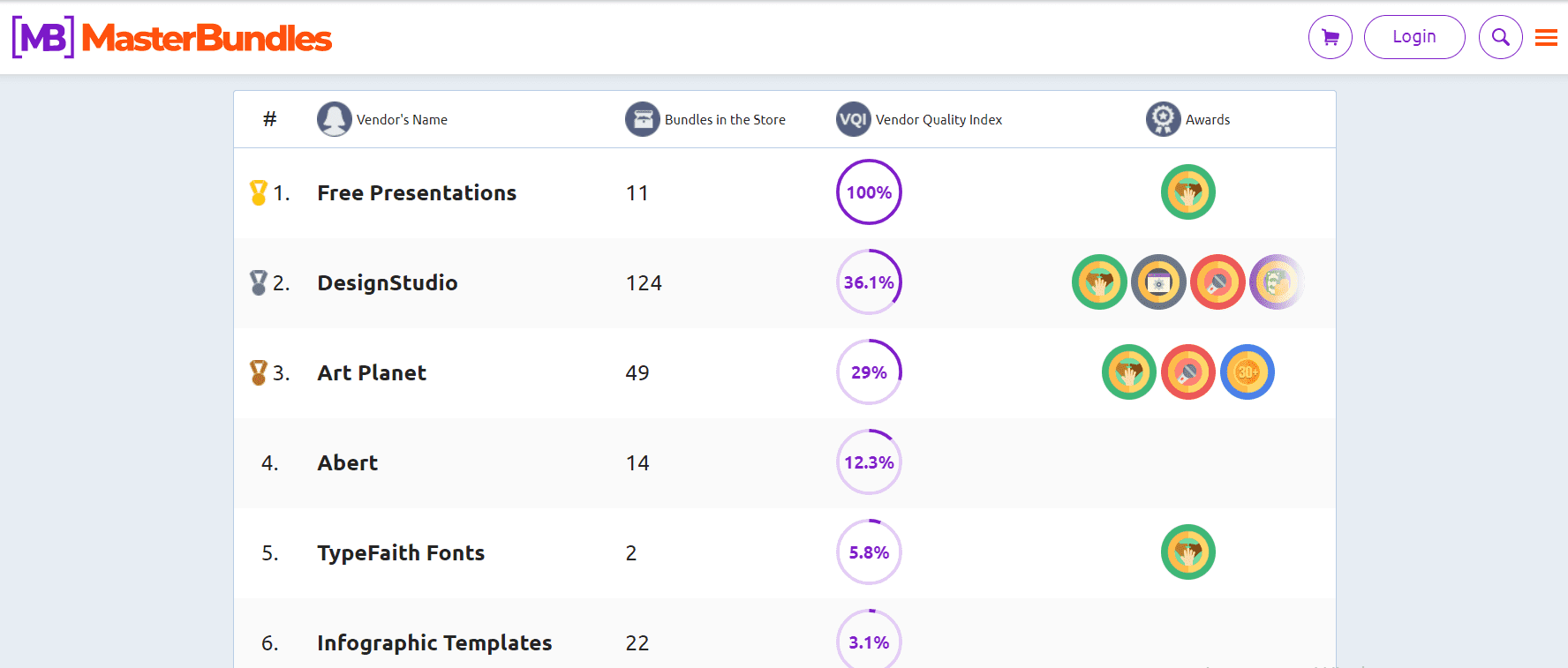
Task: Click the silver medal beside DesignStudio
Action: [x=259, y=282]
